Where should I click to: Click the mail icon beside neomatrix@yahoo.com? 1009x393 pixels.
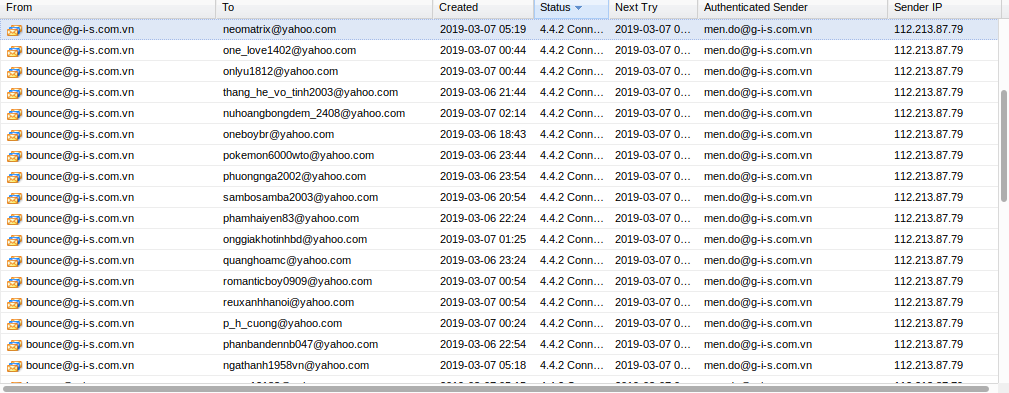14,30
